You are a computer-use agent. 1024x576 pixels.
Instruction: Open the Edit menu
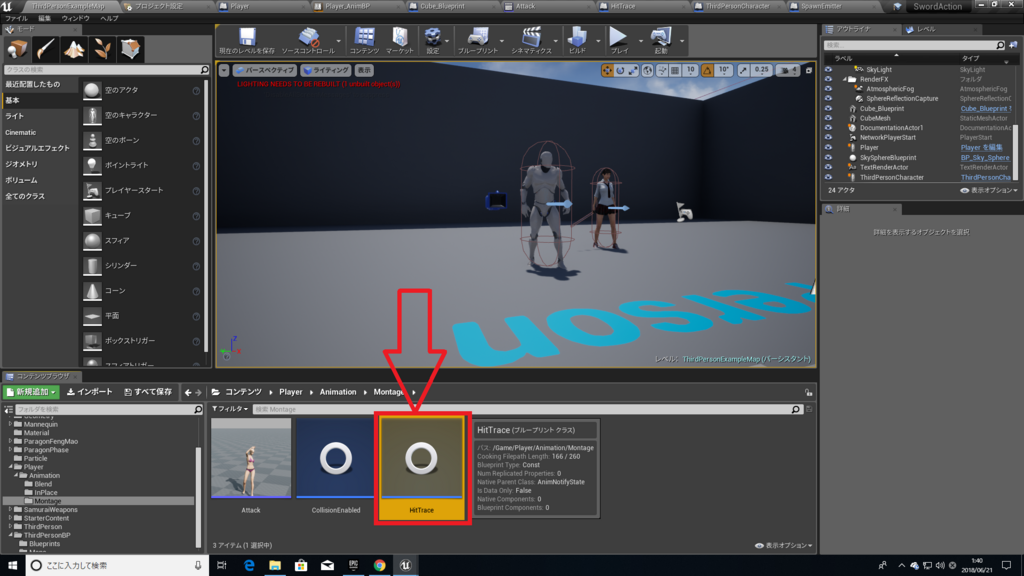pyautogui.click(x=44, y=18)
